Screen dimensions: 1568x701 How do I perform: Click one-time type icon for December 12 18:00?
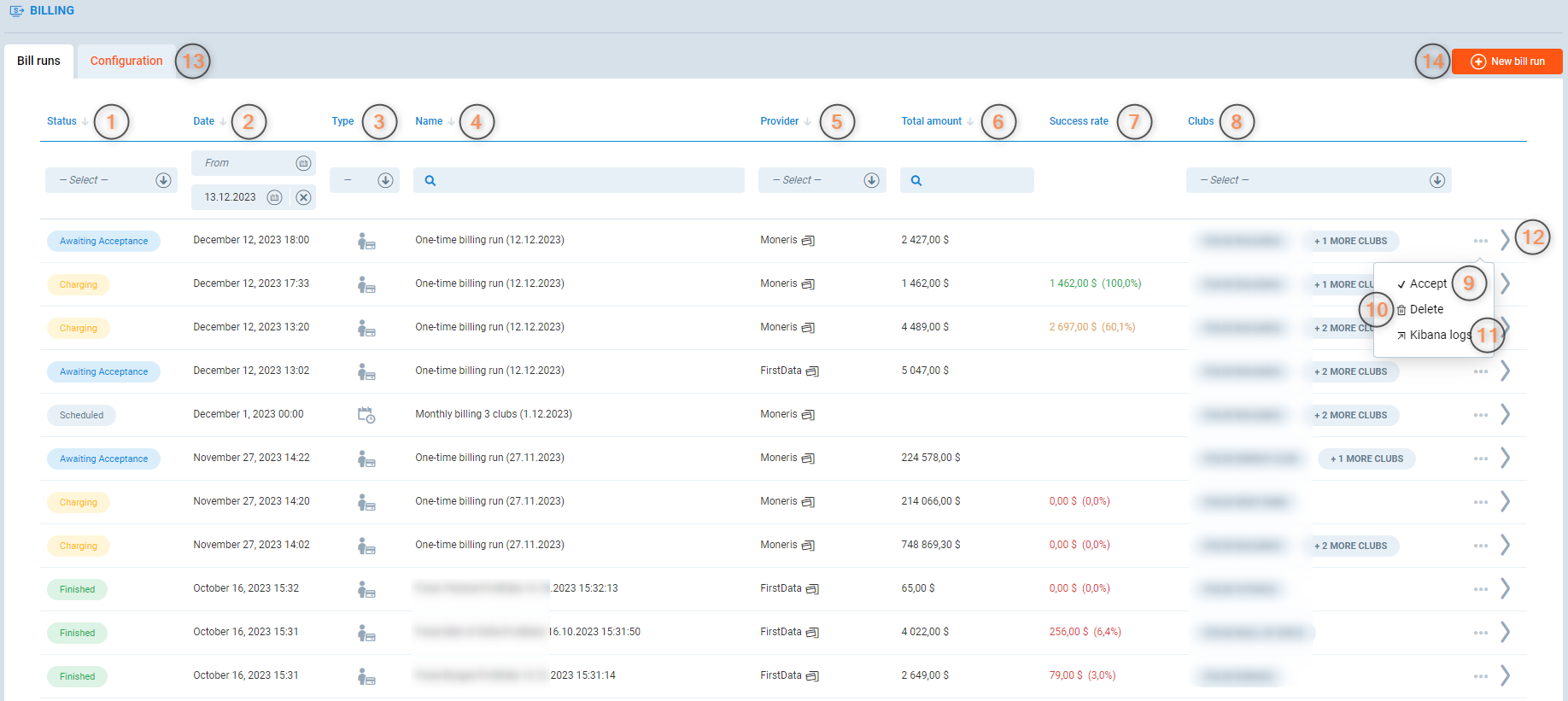point(366,242)
